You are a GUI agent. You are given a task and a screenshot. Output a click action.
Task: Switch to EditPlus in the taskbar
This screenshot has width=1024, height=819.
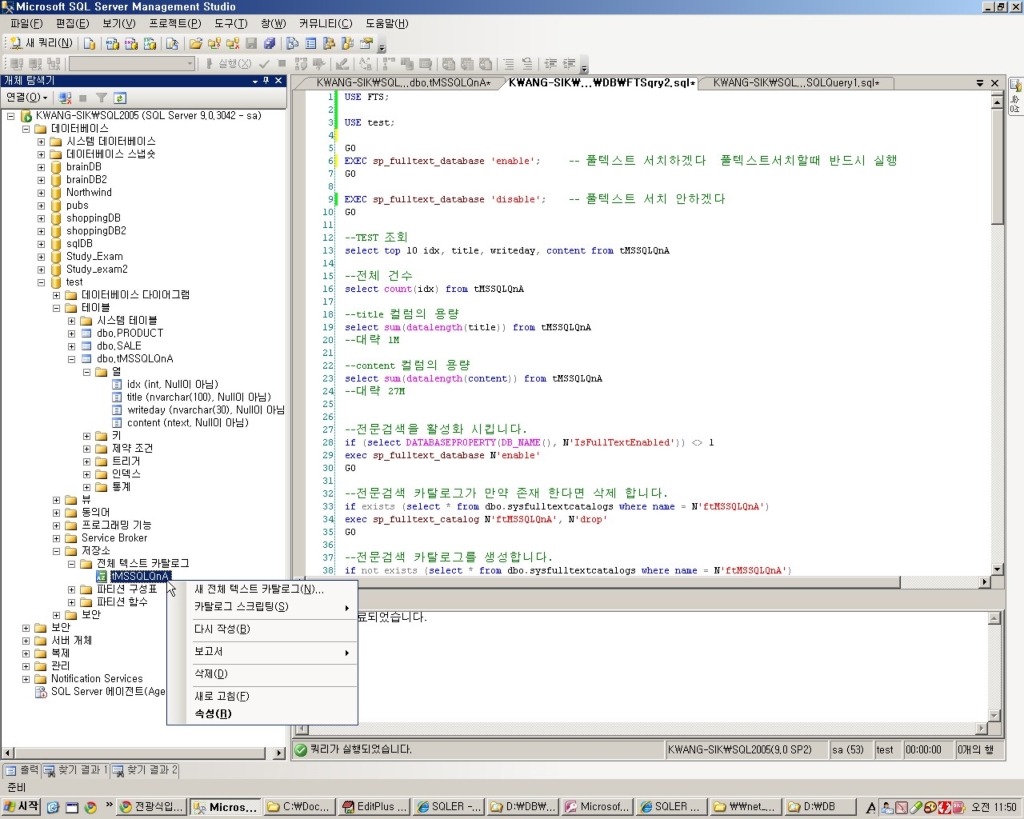click(374, 807)
